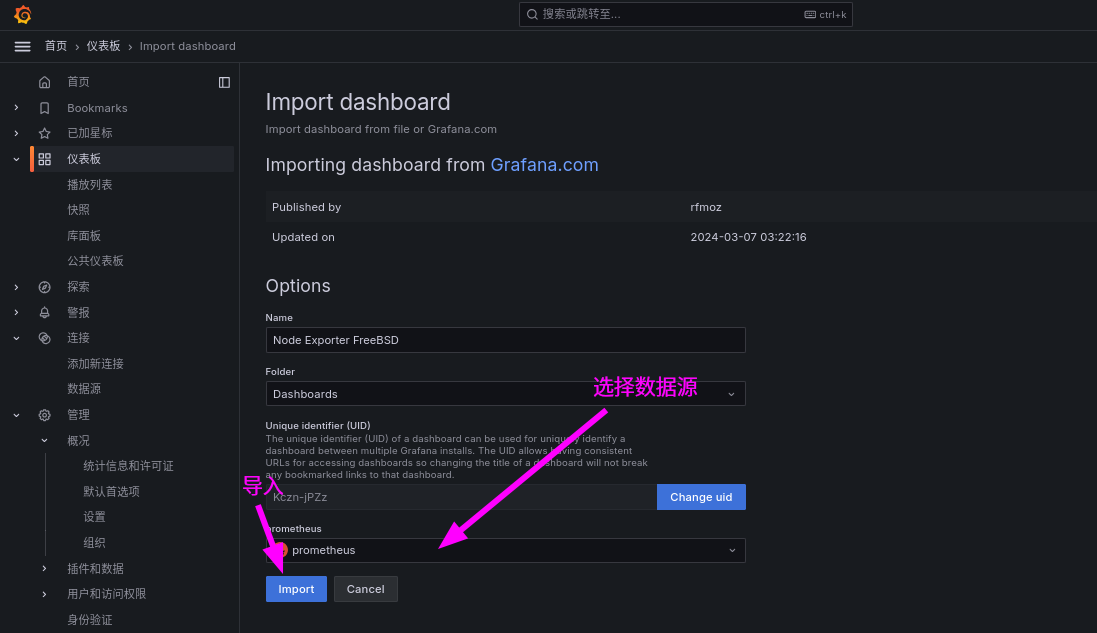The width and height of the screenshot is (1097, 633).
Task: Collapse the 连接 section
Action: [x=16, y=338]
